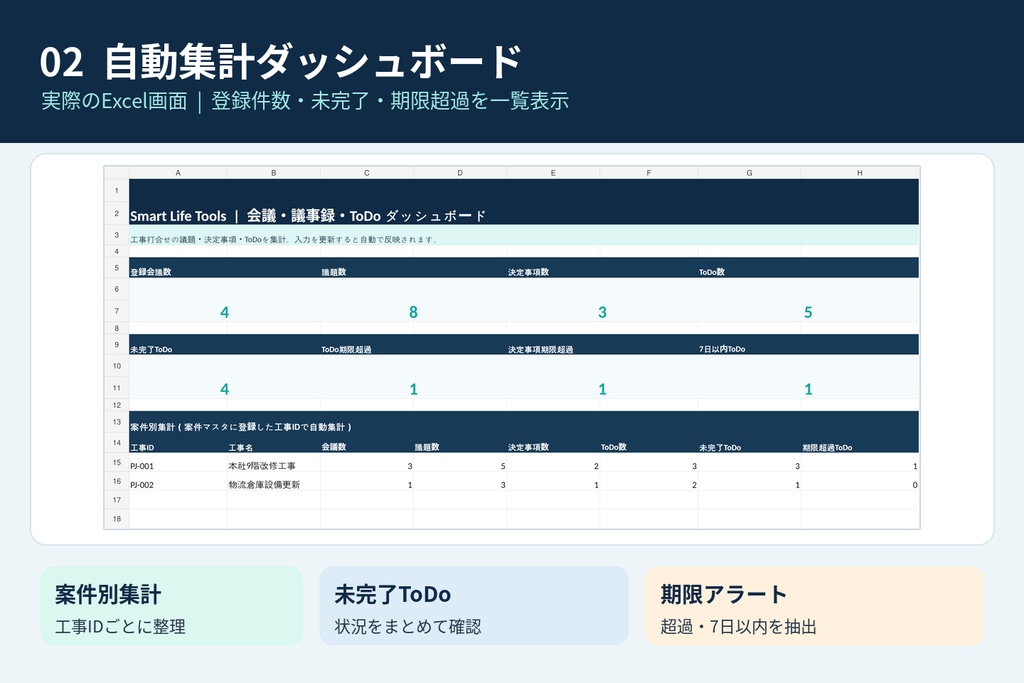Click the orange '期限アラート' card
The width and height of the screenshot is (1024, 683).
(814, 606)
